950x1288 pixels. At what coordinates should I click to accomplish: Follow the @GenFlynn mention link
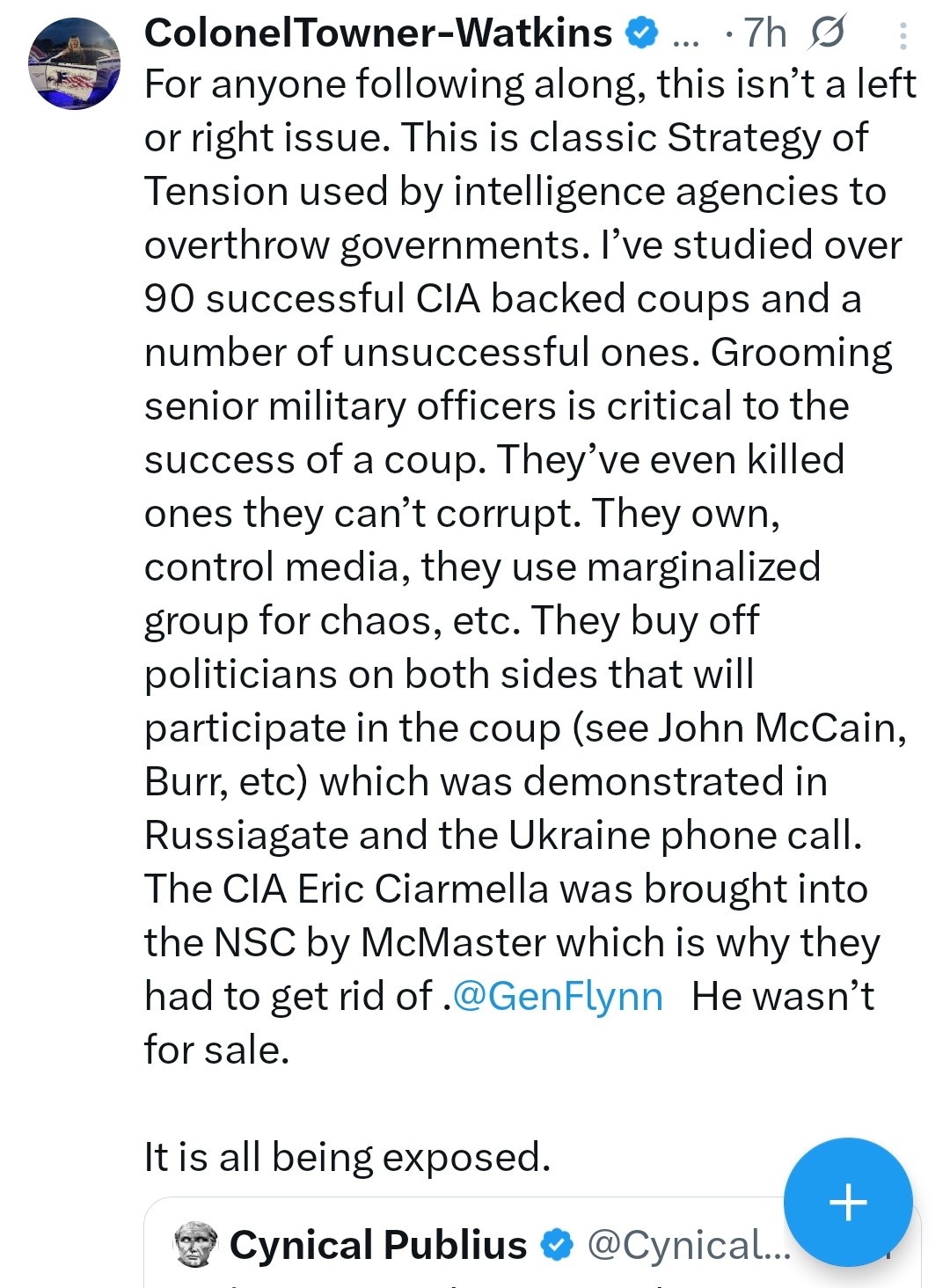tap(558, 996)
